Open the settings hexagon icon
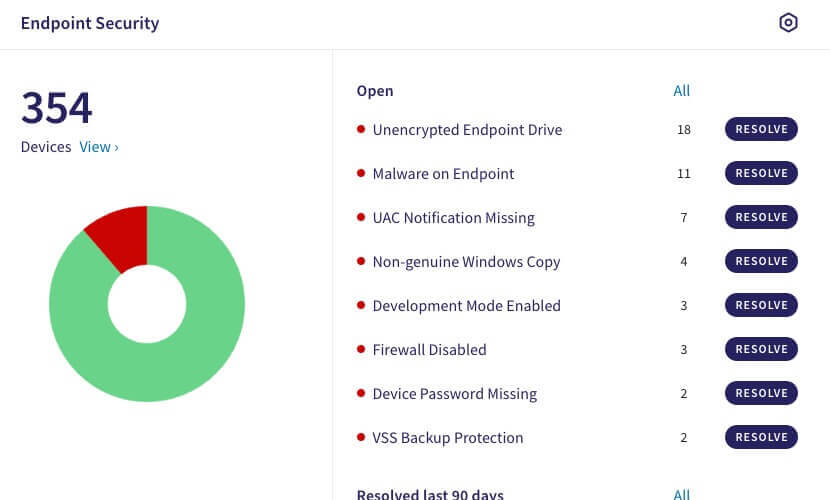This screenshot has width=830, height=500. (788, 23)
